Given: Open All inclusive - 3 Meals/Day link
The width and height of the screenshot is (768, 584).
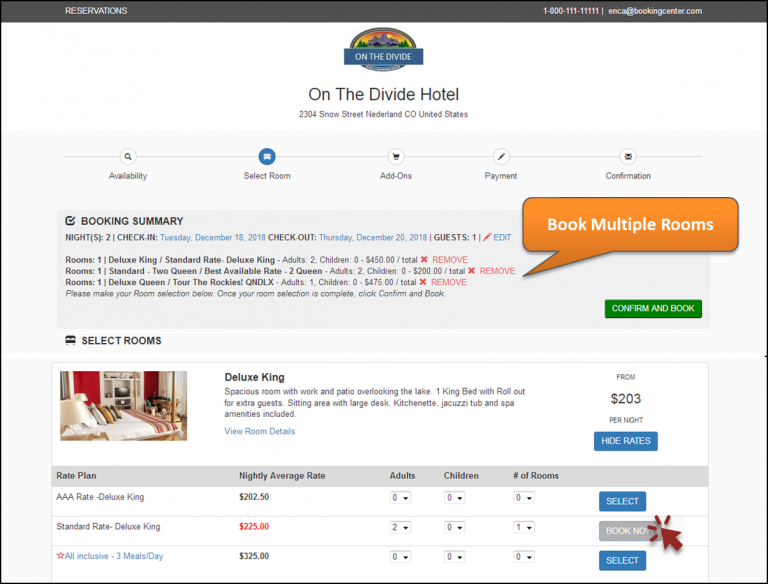Looking at the screenshot, I should pos(114,556).
